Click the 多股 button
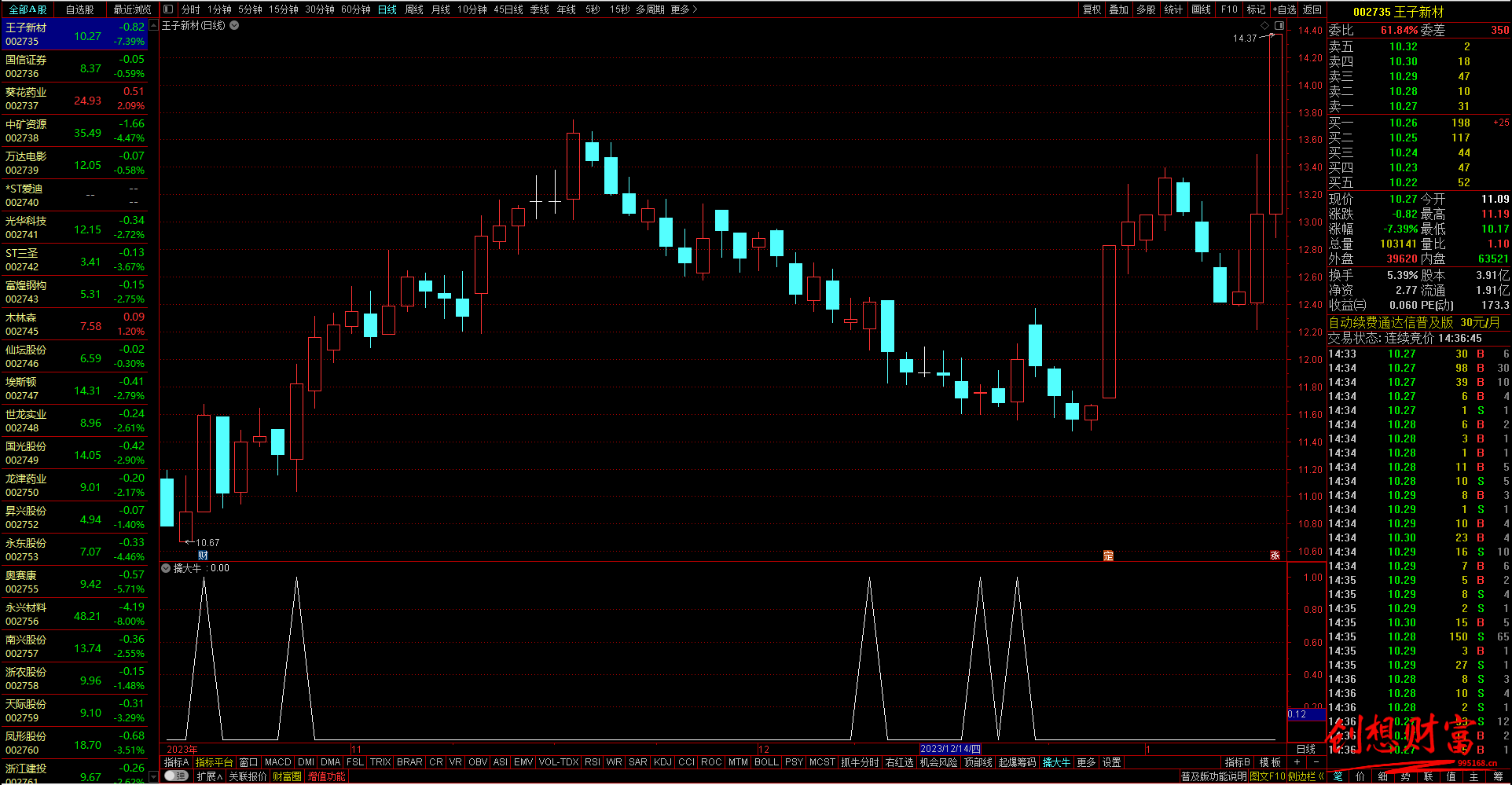The width and height of the screenshot is (1512, 785). (x=1146, y=9)
